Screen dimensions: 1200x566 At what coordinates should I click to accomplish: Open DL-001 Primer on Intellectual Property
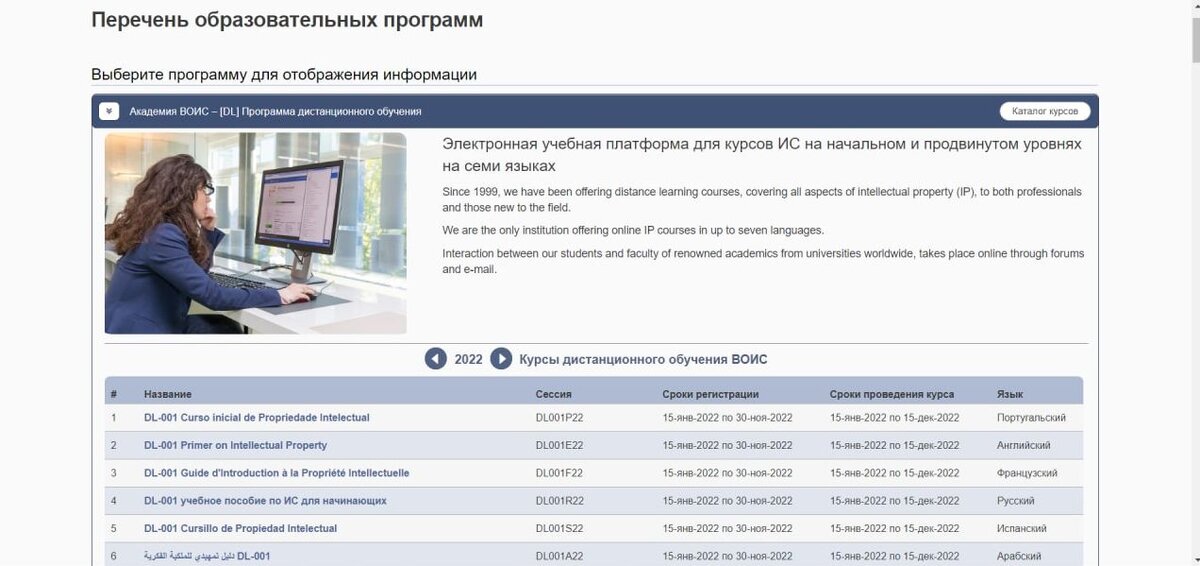(235, 445)
